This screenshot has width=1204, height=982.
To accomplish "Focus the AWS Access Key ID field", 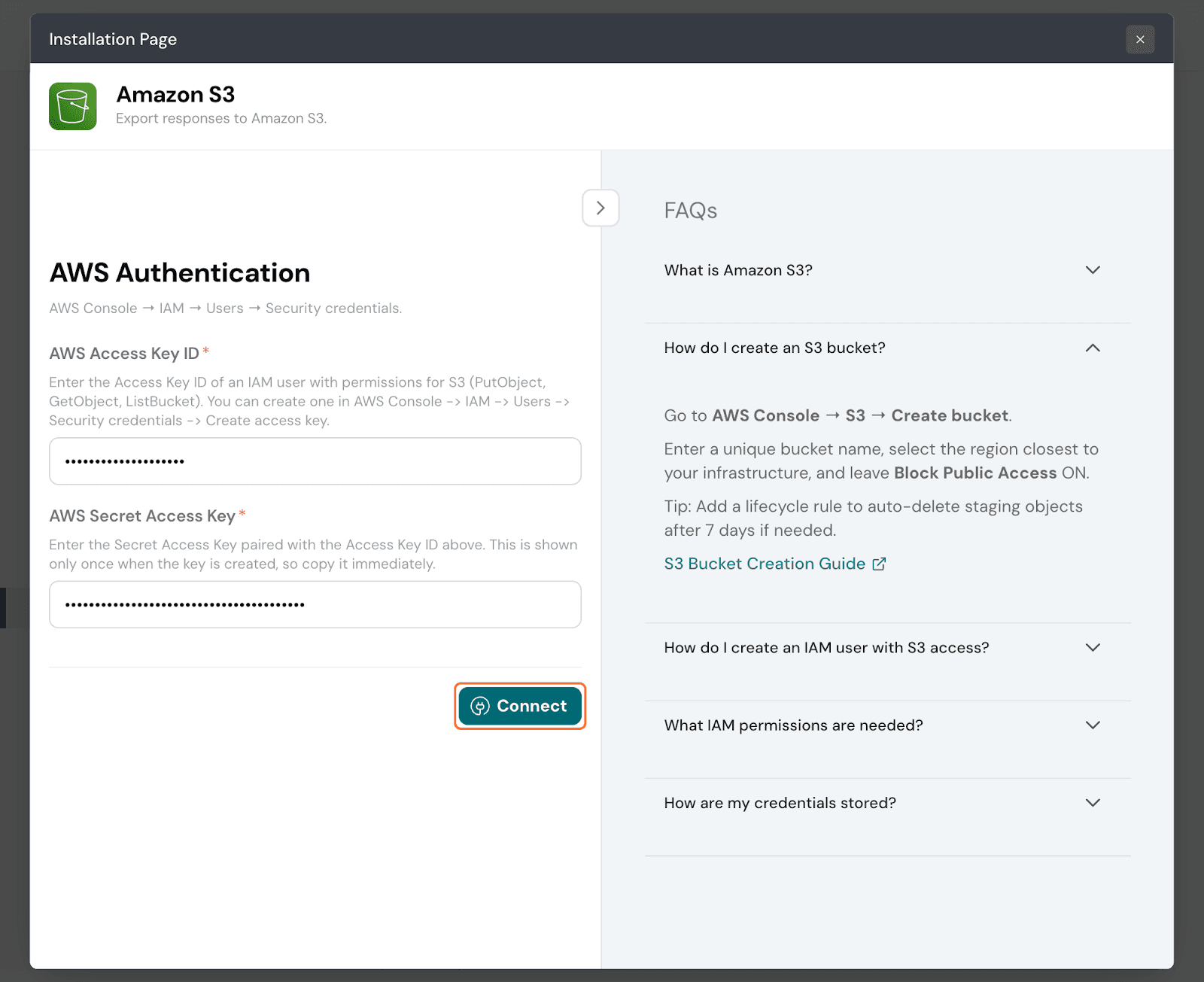I will click(x=315, y=461).
